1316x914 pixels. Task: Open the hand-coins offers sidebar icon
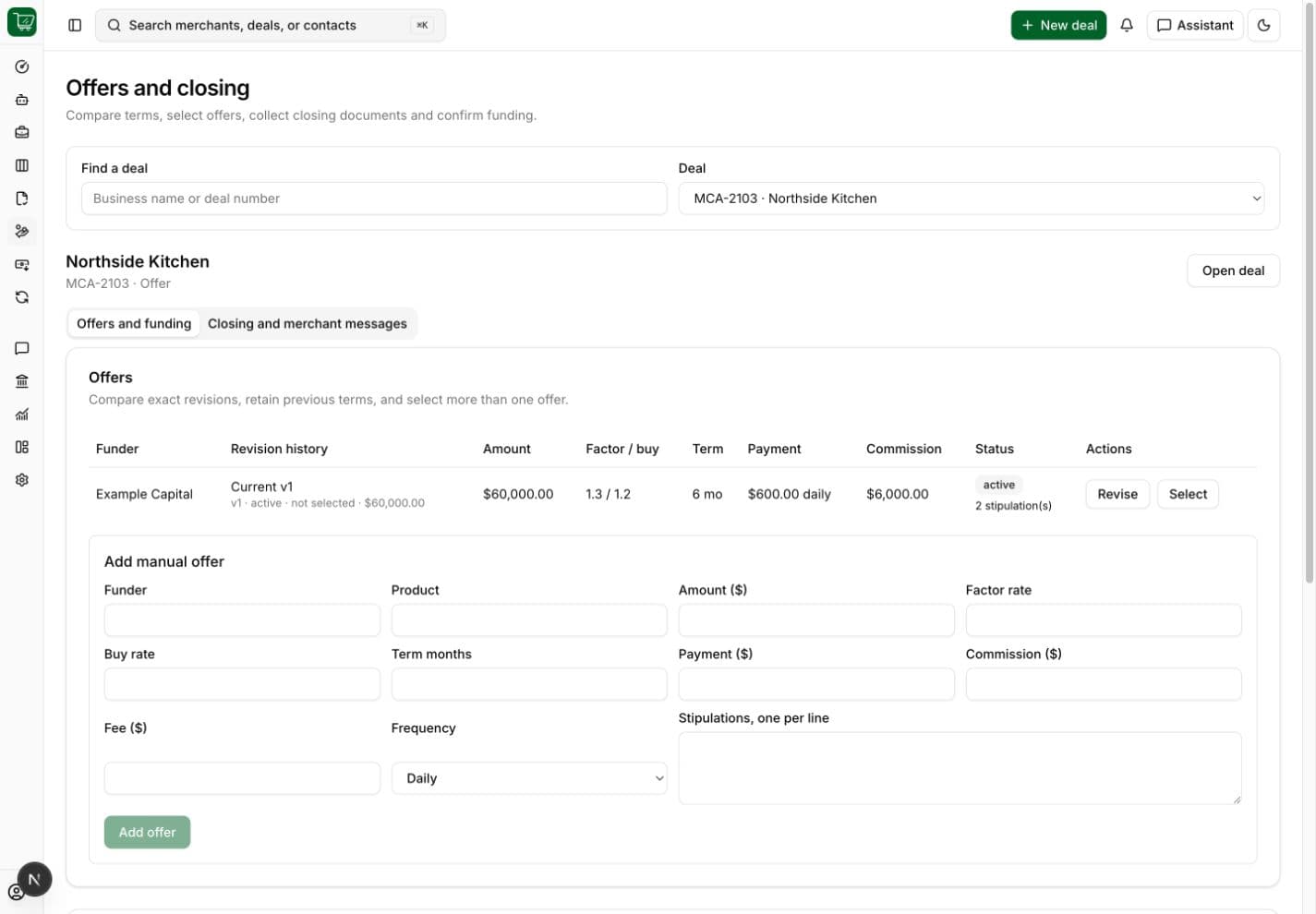click(22, 231)
